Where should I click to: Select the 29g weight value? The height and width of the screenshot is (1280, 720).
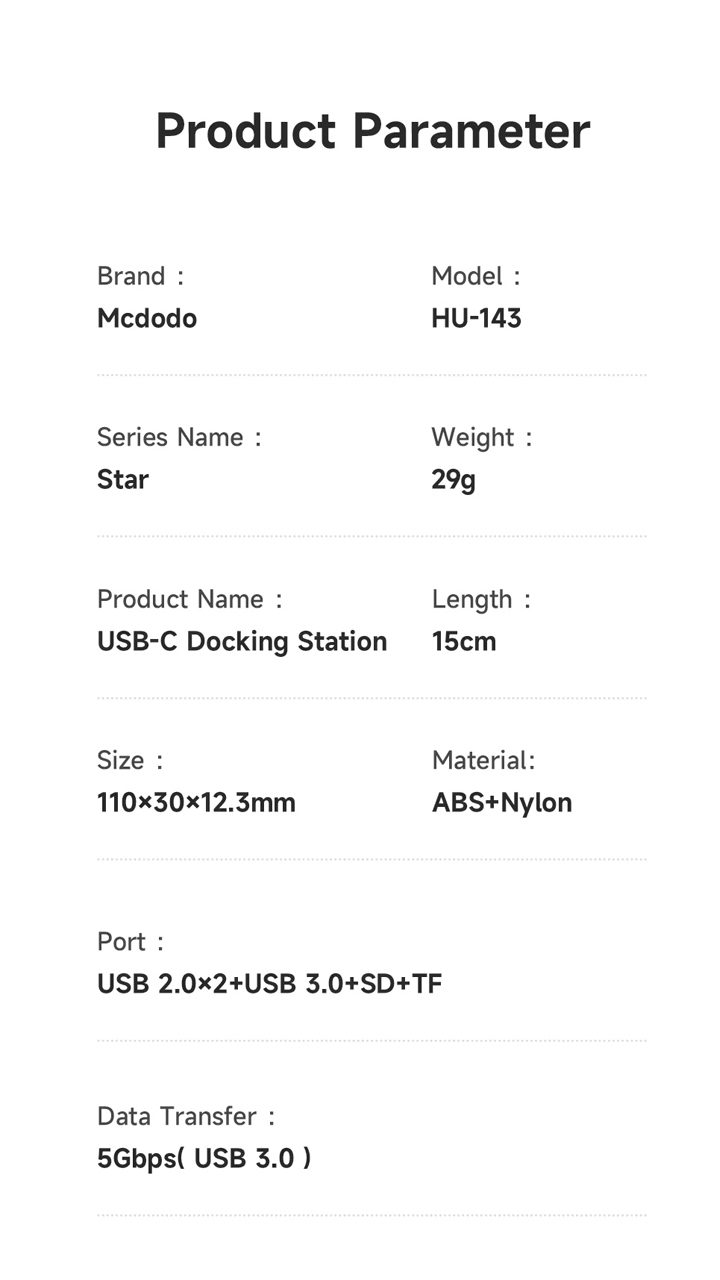point(453,480)
